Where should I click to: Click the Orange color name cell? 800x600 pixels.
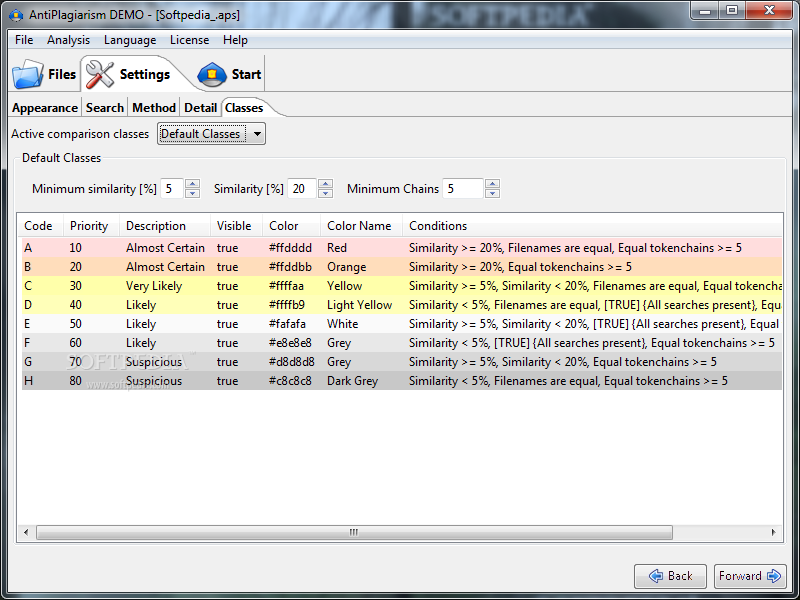click(x=346, y=267)
